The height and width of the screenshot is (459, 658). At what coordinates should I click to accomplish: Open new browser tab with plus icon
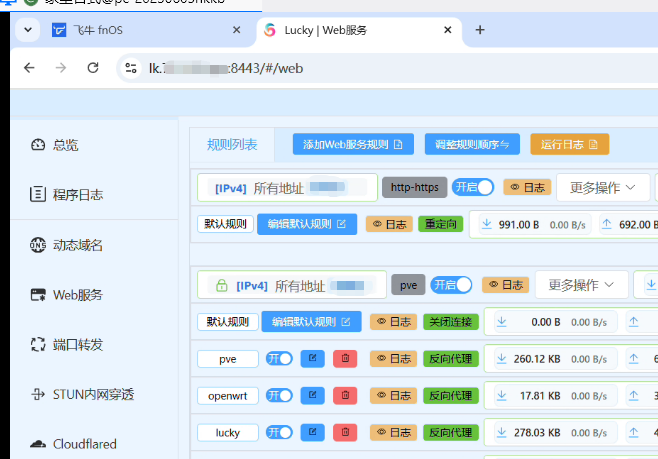479,30
